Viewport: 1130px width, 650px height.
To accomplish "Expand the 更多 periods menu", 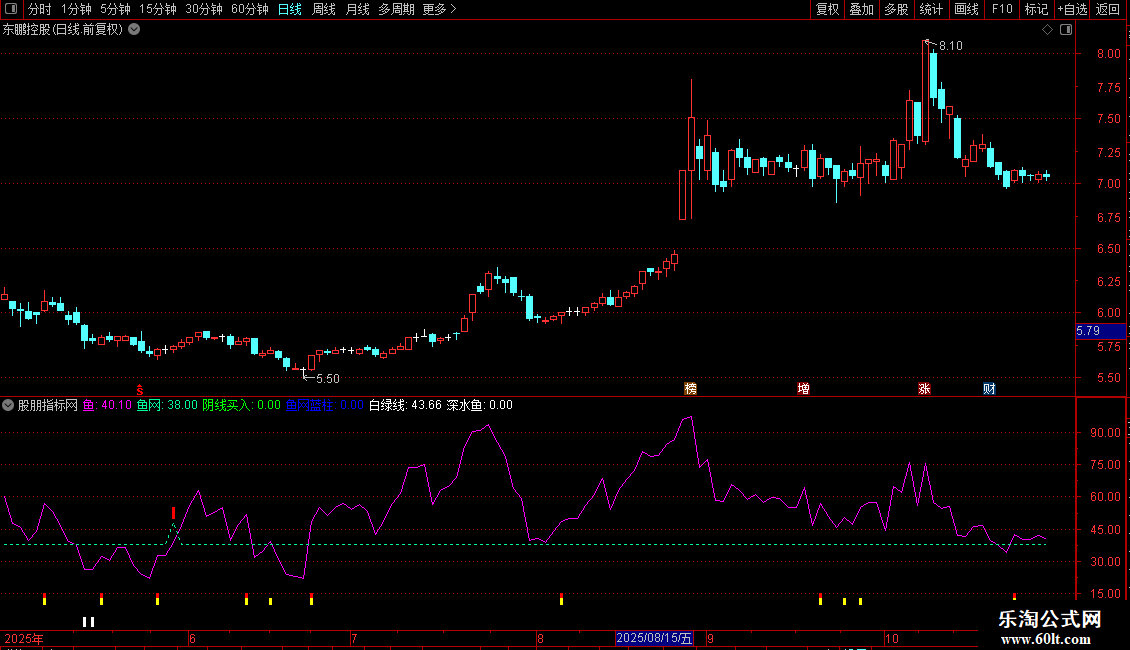I will pos(440,9).
